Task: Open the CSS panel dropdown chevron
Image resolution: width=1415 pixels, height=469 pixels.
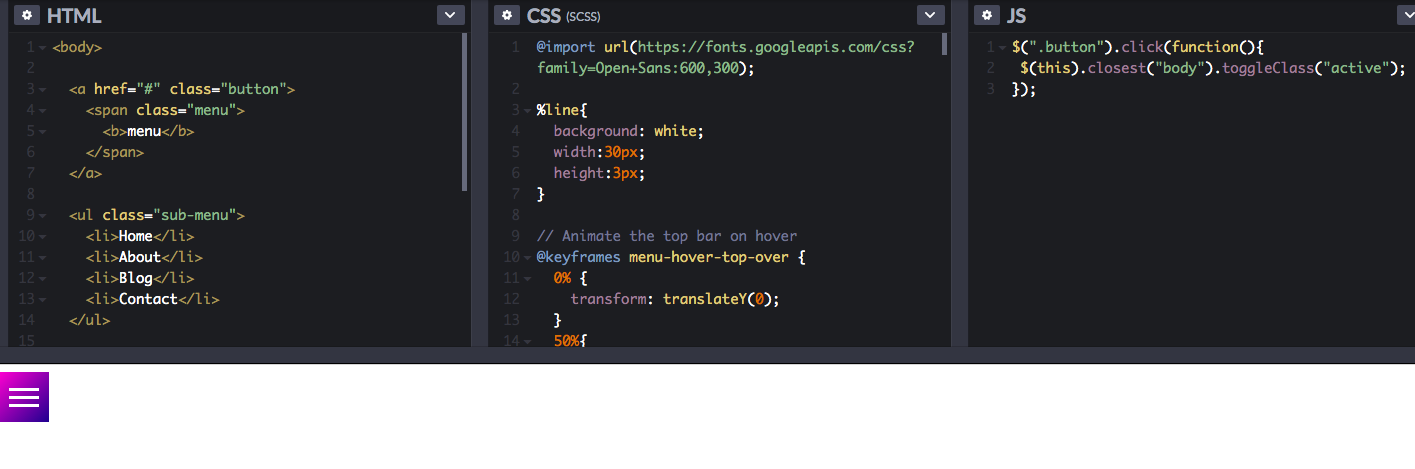Action: (931, 15)
